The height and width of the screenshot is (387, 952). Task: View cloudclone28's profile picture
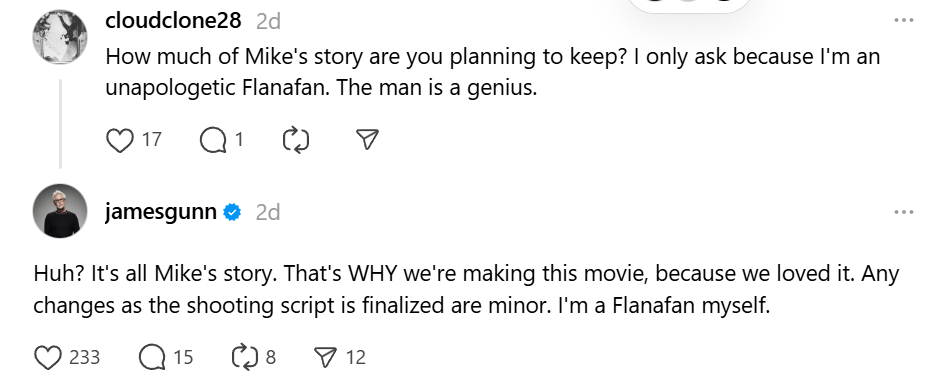pos(60,37)
